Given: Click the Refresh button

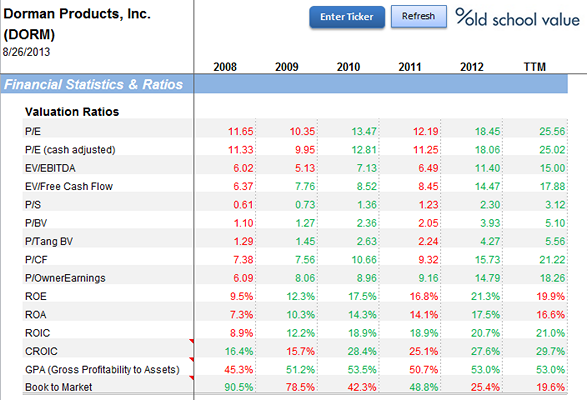Looking at the screenshot, I should click(x=419, y=16).
